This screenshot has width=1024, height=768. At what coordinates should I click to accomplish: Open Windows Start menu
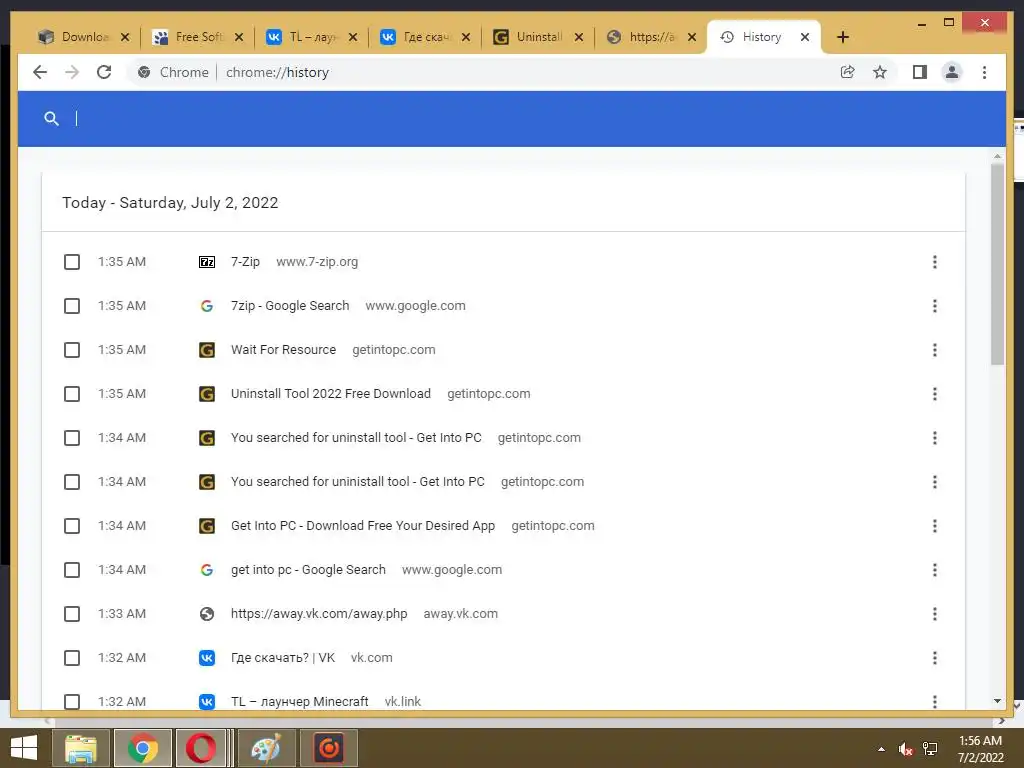coord(24,748)
